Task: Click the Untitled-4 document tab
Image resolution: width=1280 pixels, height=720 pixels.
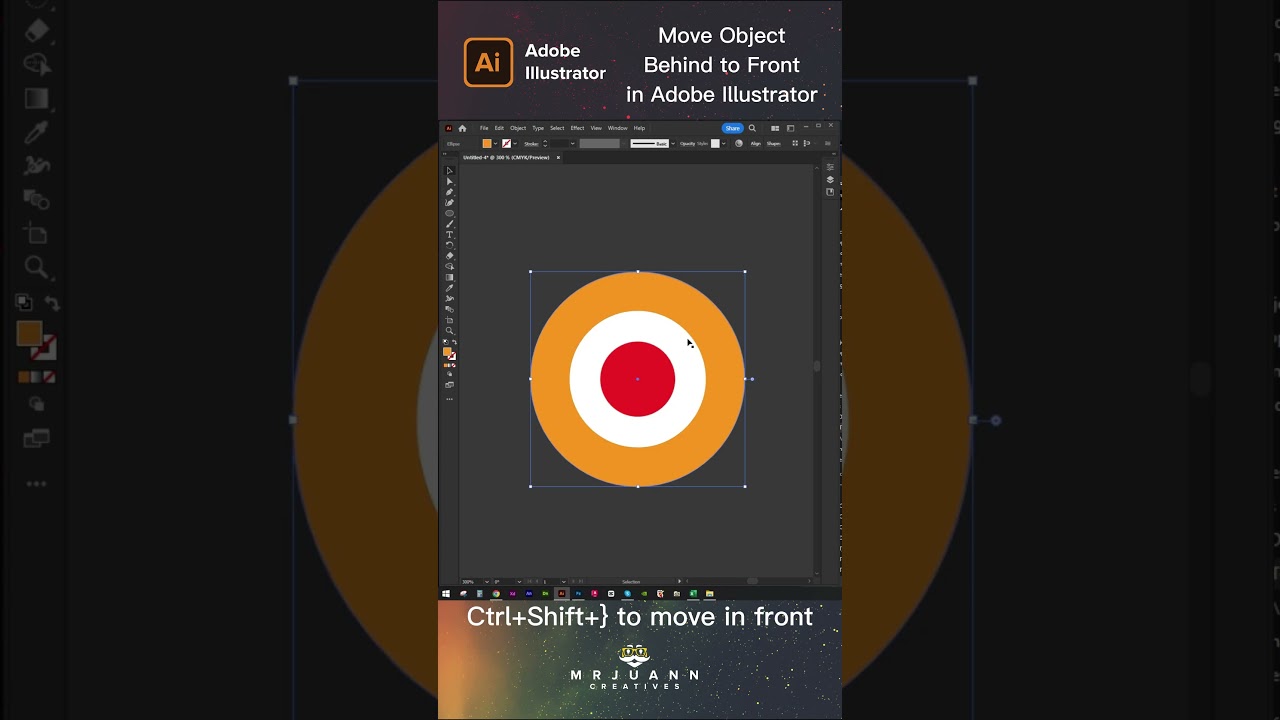Action: coord(506,158)
